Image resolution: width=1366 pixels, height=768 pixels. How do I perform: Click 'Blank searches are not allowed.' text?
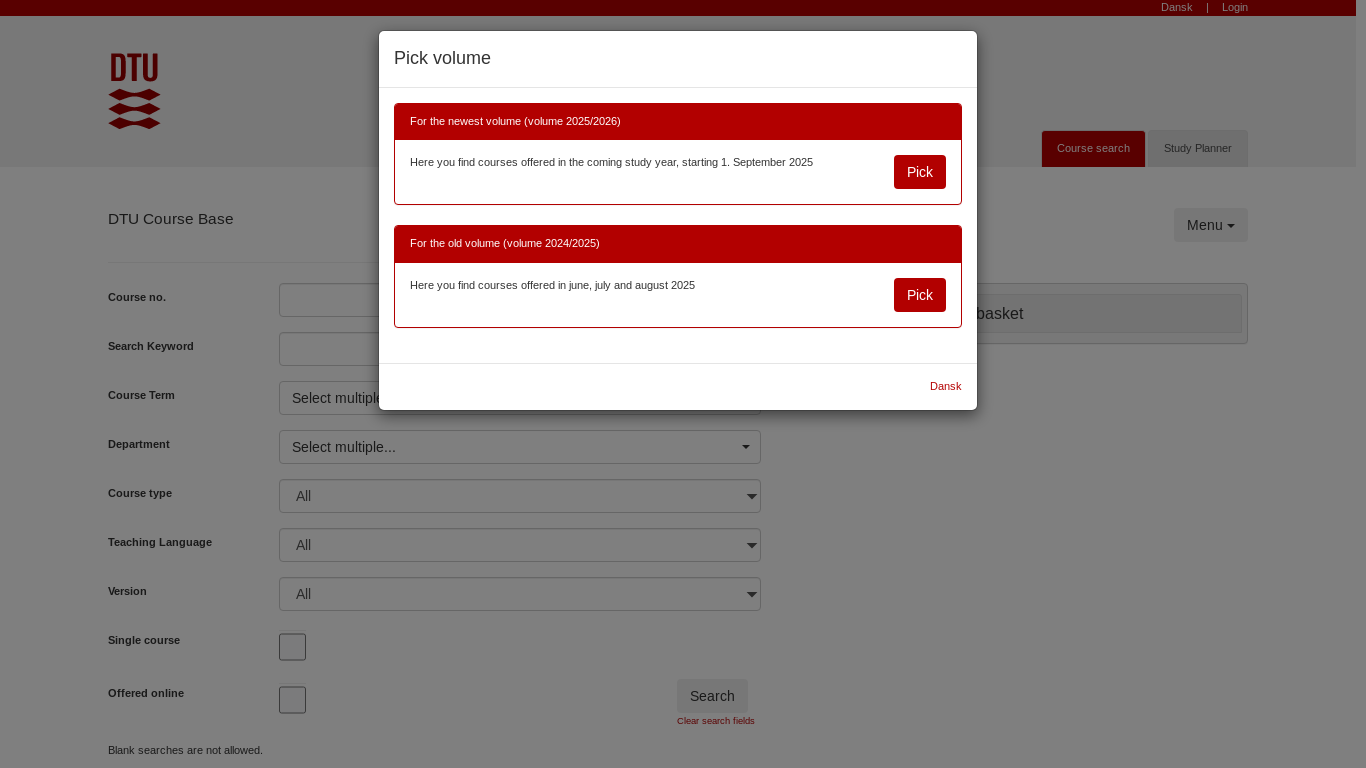pos(185,750)
